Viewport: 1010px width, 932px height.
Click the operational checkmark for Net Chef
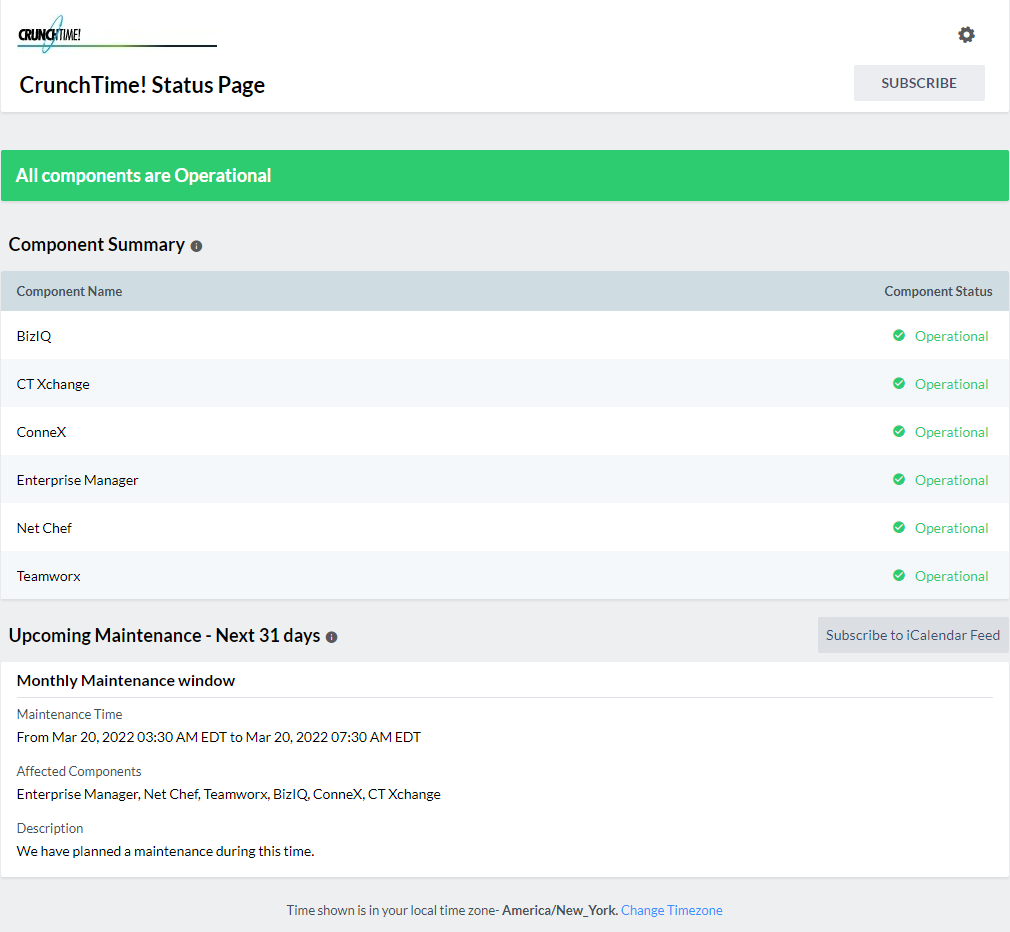(x=898, y=528)
